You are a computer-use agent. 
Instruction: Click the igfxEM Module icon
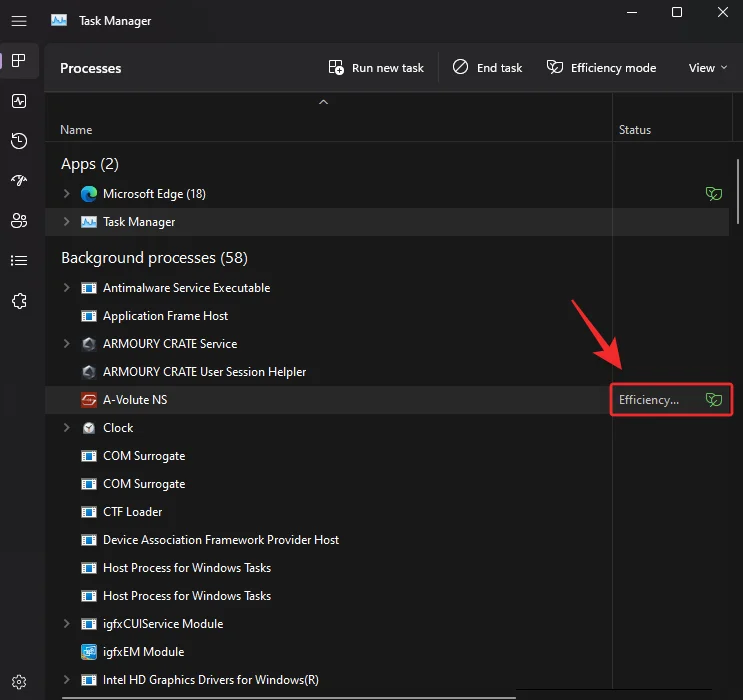[x=89, y=652]
